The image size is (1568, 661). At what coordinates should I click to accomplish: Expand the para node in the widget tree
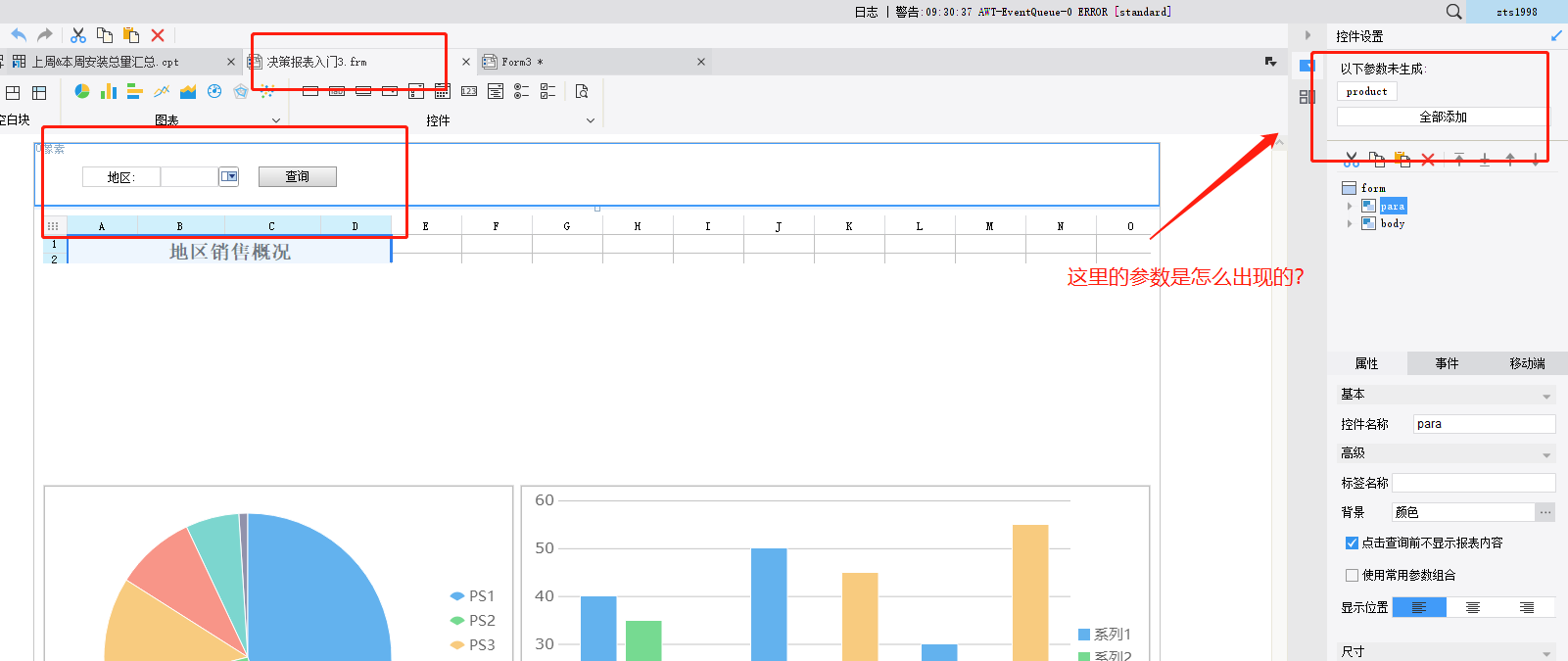coord(1350,206)
